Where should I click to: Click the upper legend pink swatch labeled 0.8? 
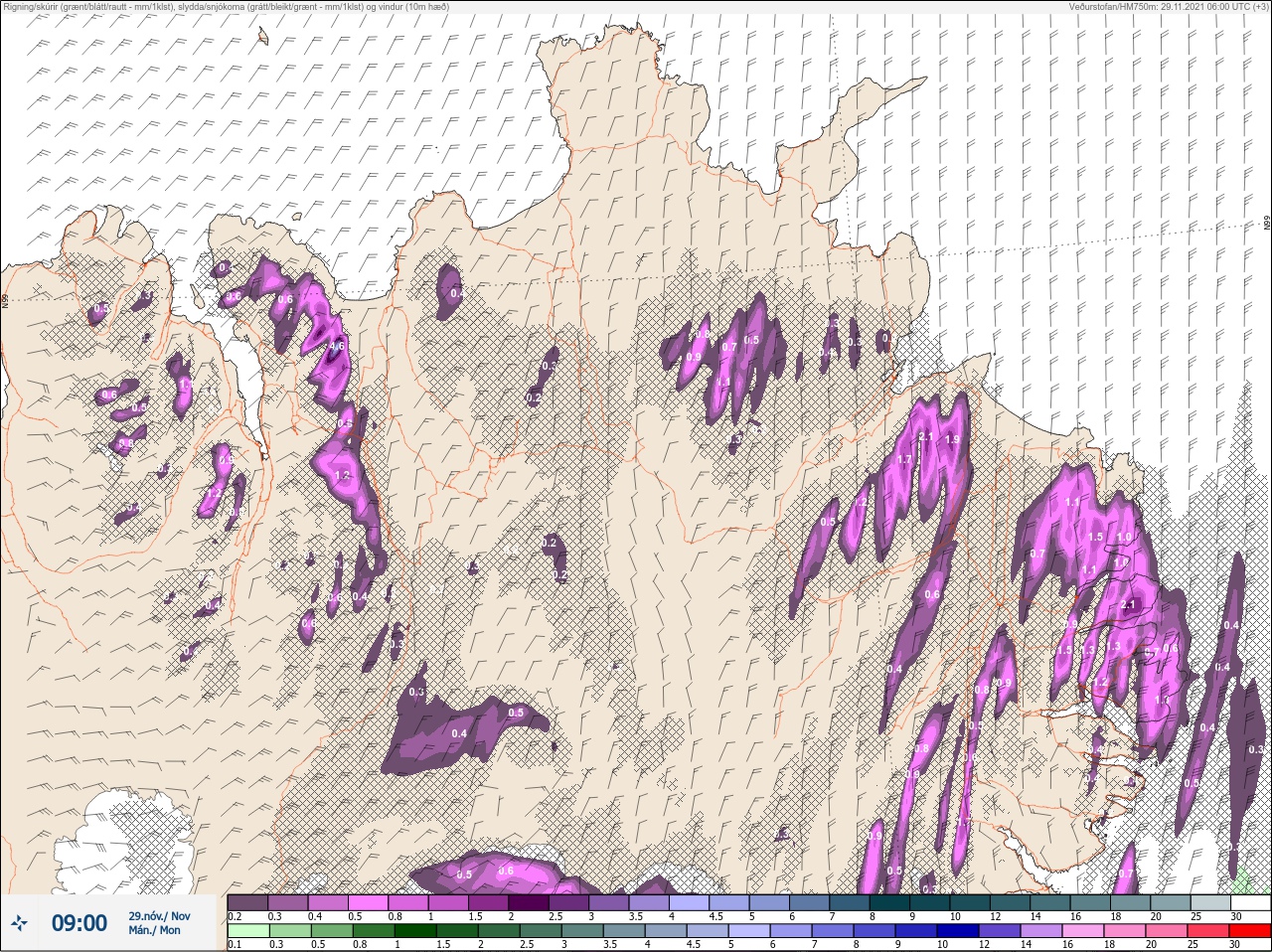tap(408, 902)
